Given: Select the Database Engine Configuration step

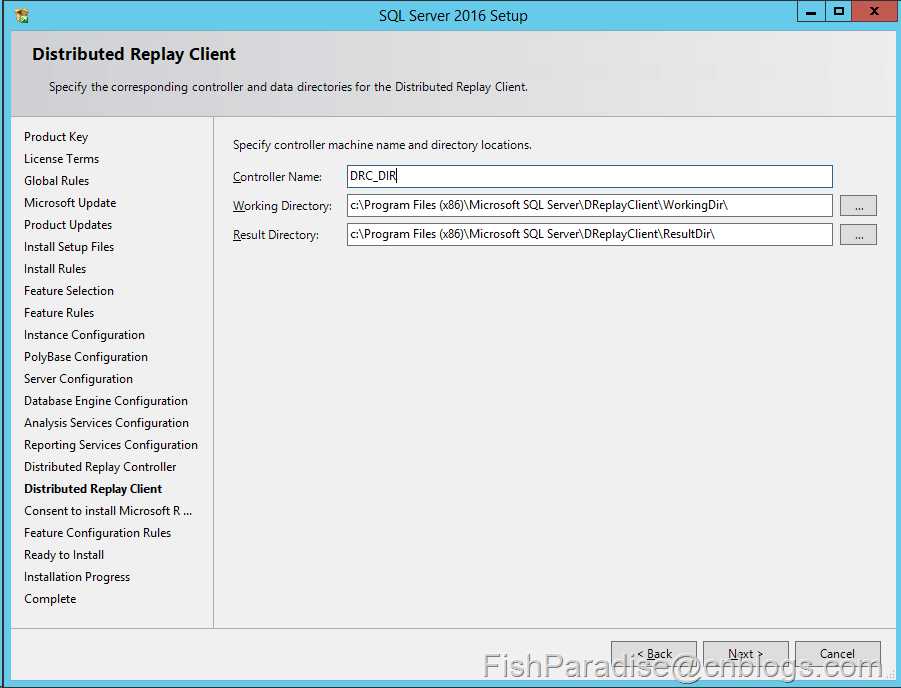Looking at the screenshot, I should pos(106,401).
